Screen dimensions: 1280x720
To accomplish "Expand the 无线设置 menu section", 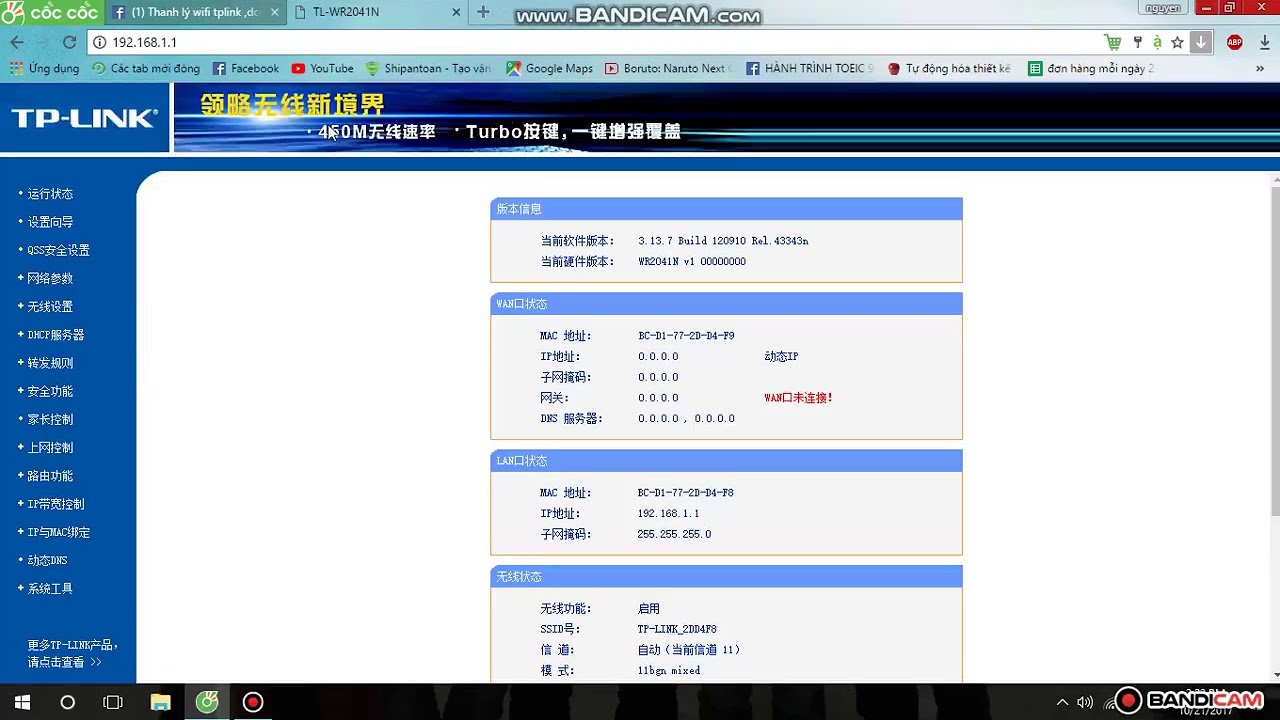I will point(50,306).
